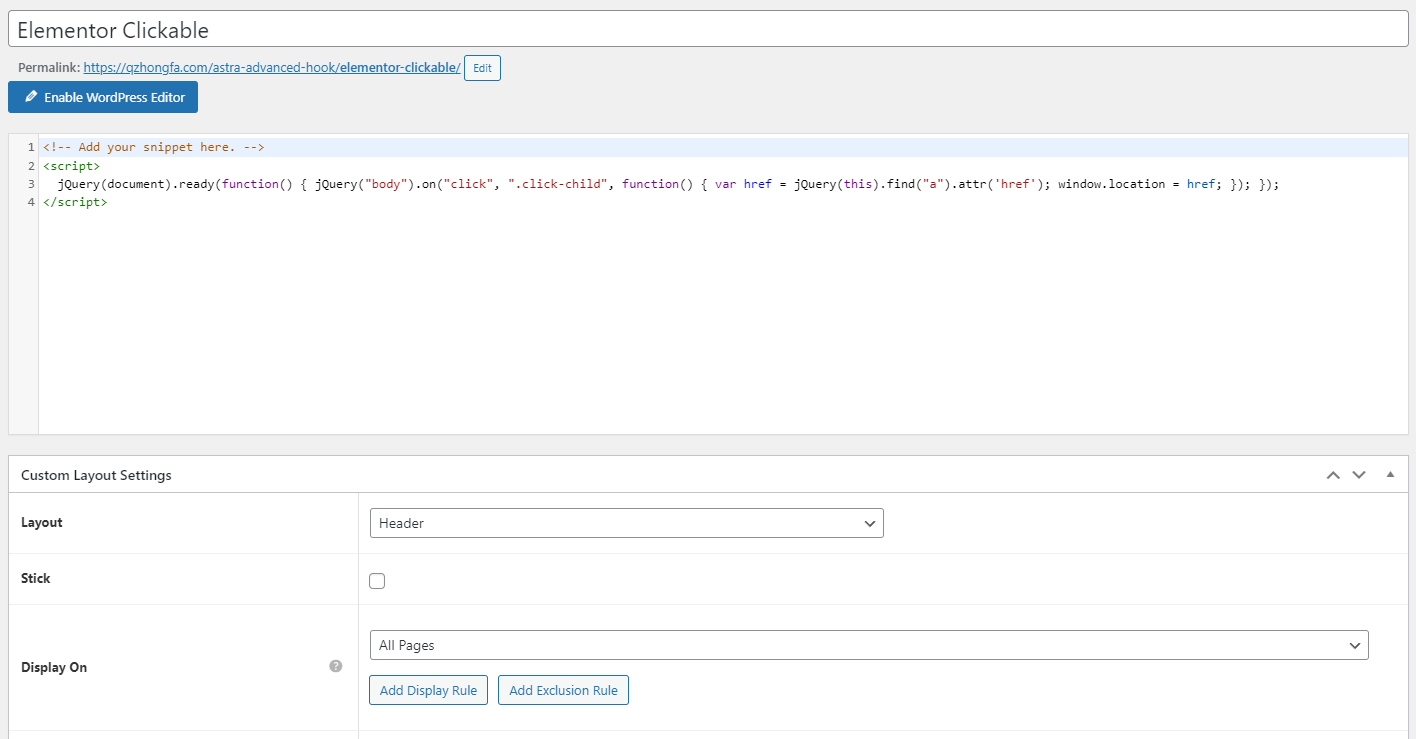Focus the Elementor Clickable title field
The image size is (1416, 739).
pos(708,30)
